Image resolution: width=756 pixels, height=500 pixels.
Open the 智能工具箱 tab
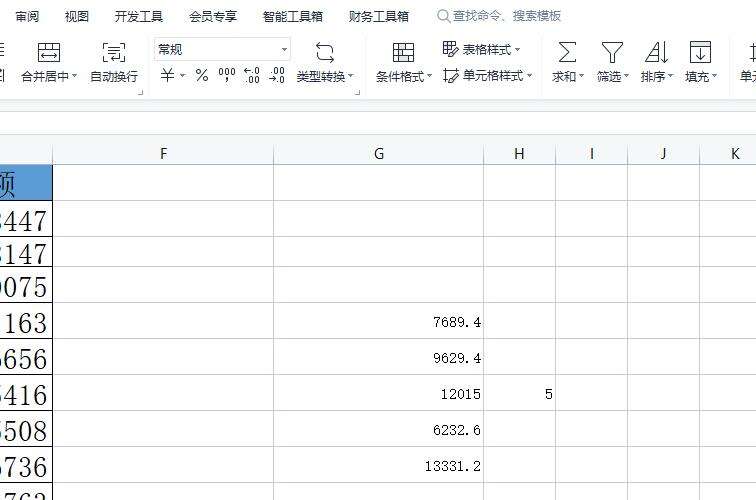(x=293, y=16)
